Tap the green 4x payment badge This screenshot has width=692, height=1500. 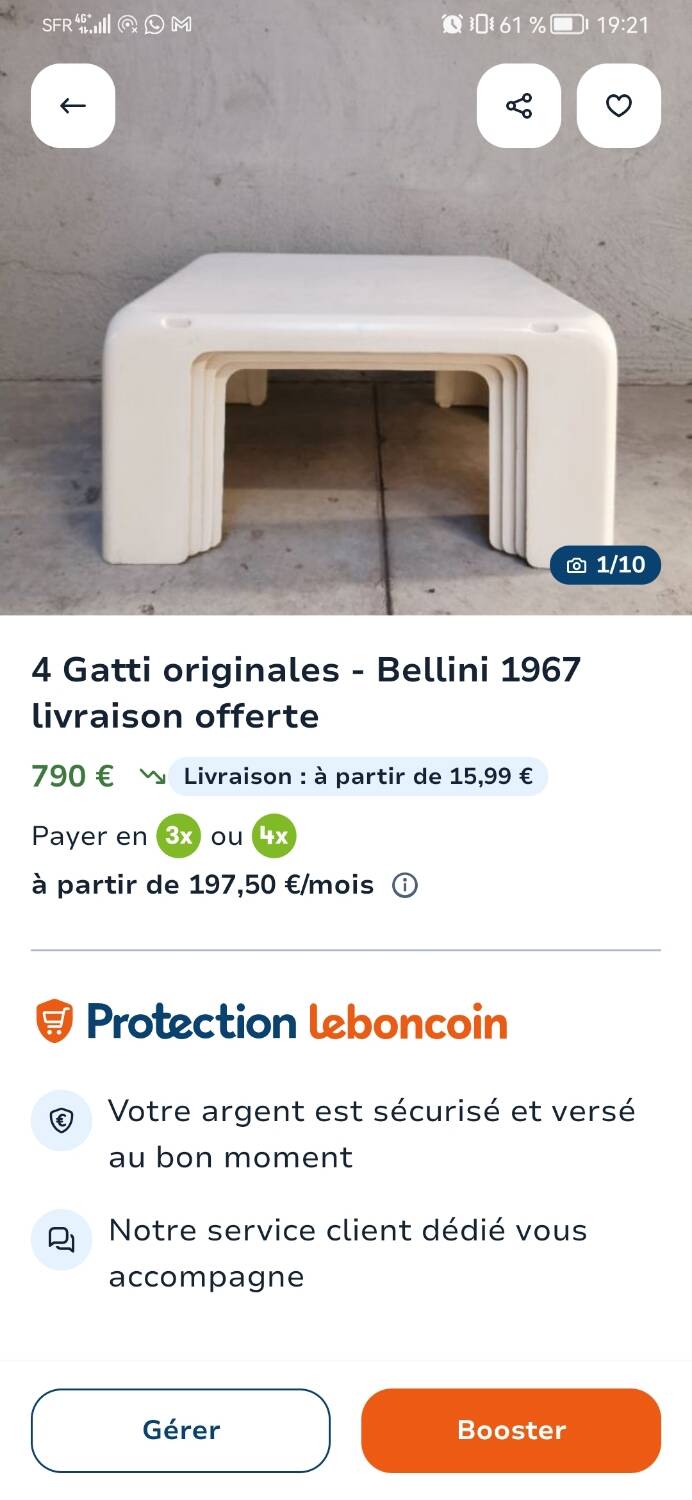[x=274, y=836]
